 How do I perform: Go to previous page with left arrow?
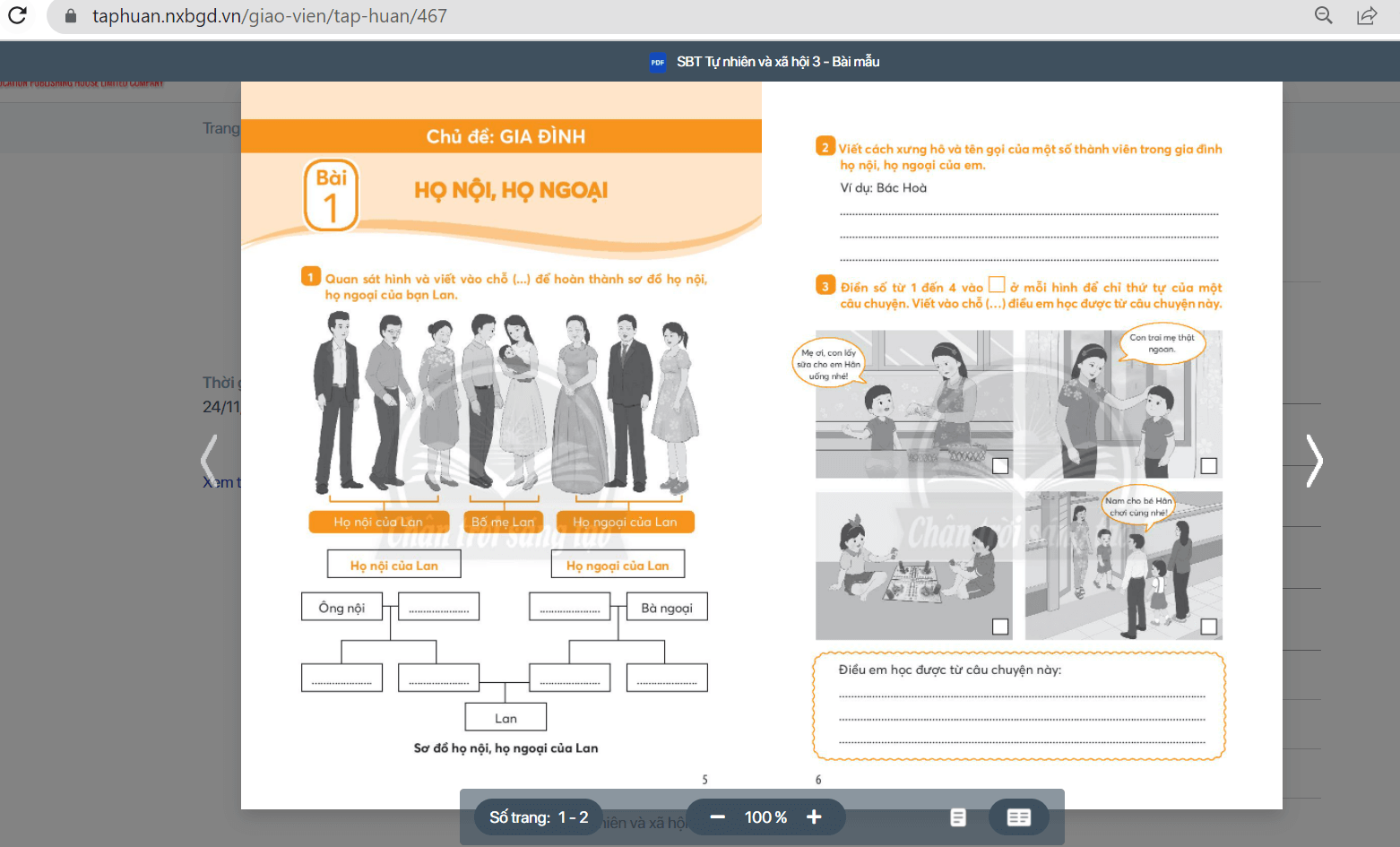coord(208,461)
